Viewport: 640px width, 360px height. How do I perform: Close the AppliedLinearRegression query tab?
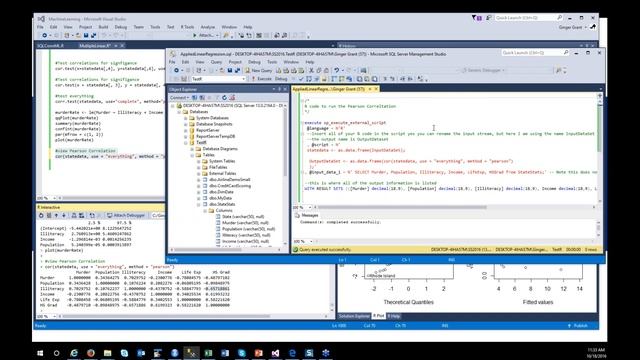(376, 89)
